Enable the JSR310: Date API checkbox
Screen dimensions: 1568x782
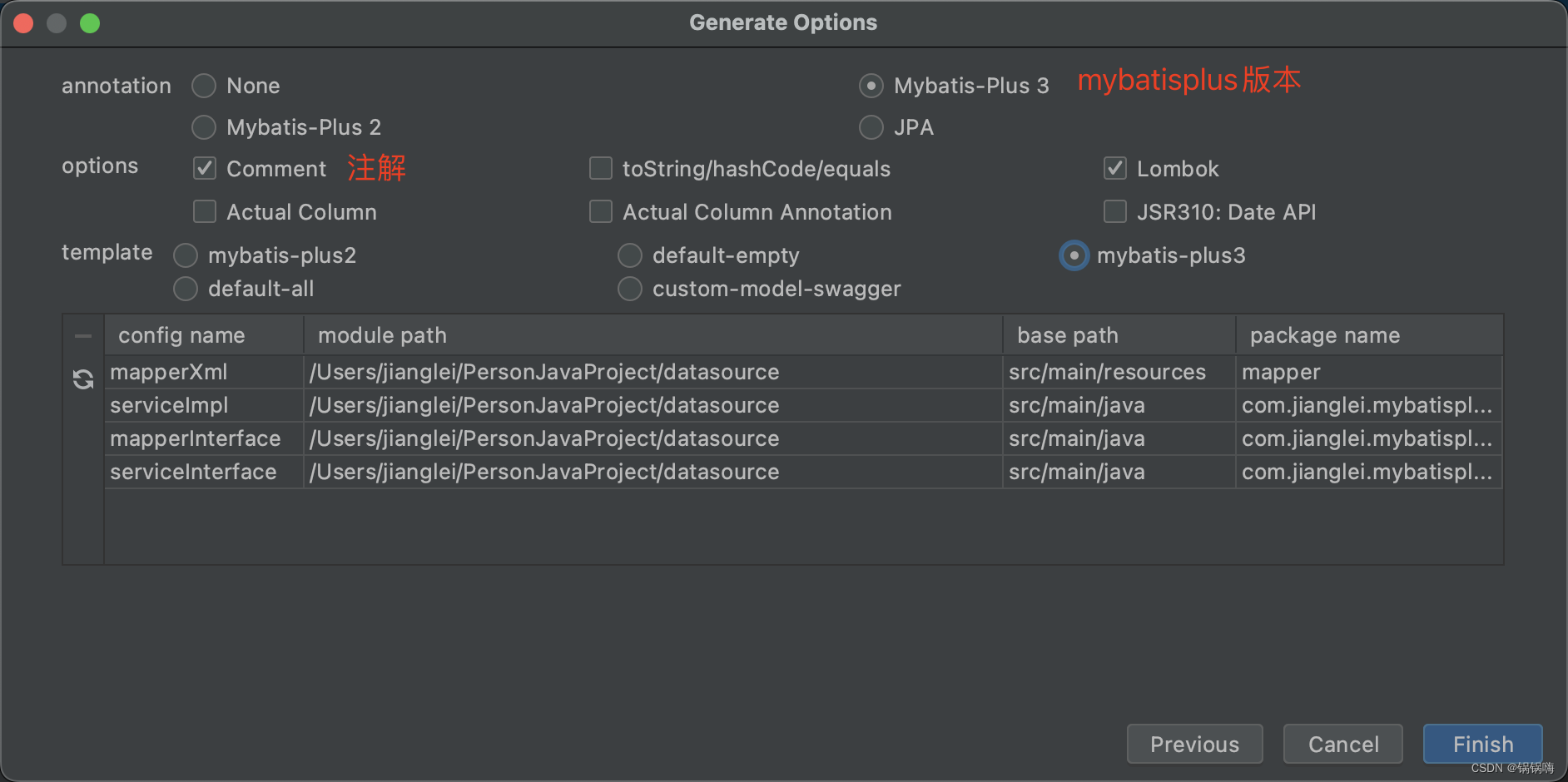(x=1115, y=212)
